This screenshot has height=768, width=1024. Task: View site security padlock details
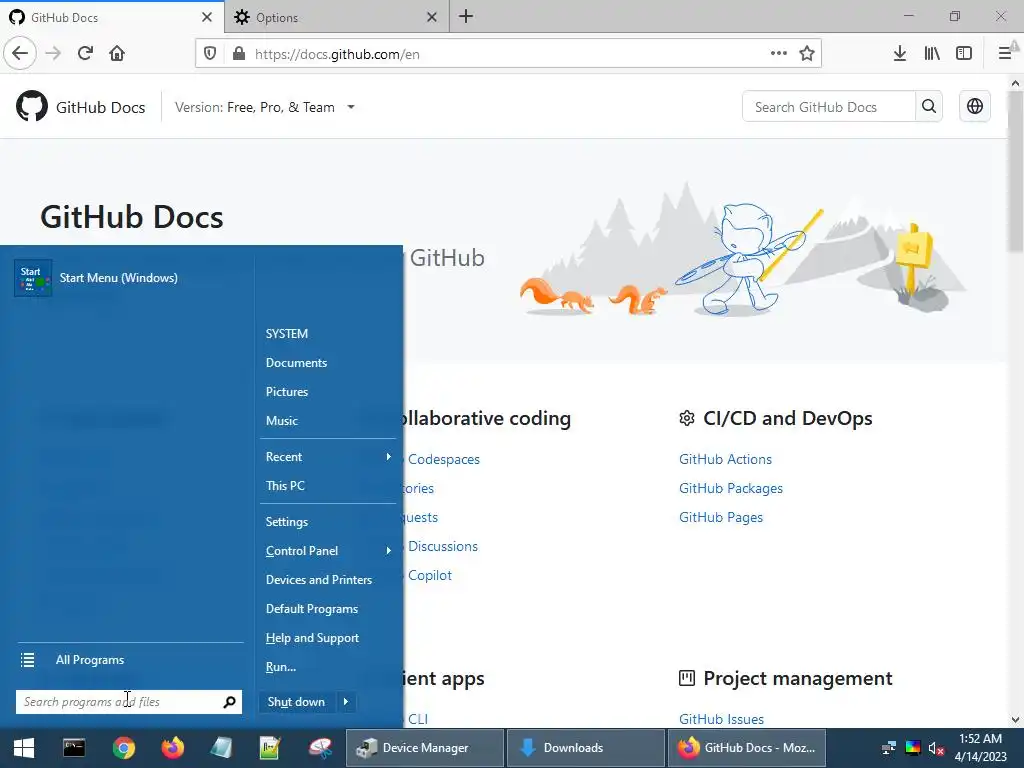pyautogui.click(x=239, y=54)
